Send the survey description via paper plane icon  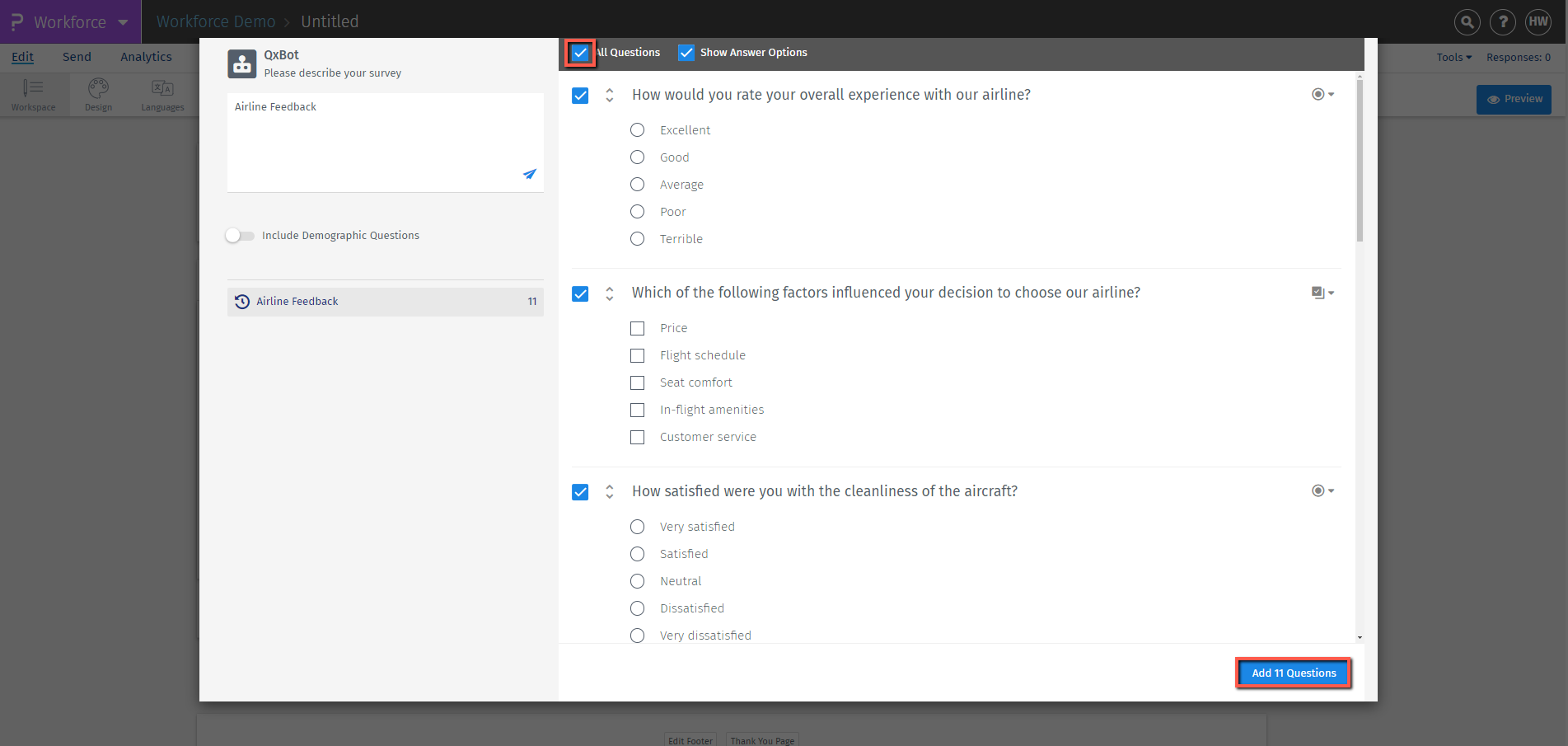(x=530, y=175)
